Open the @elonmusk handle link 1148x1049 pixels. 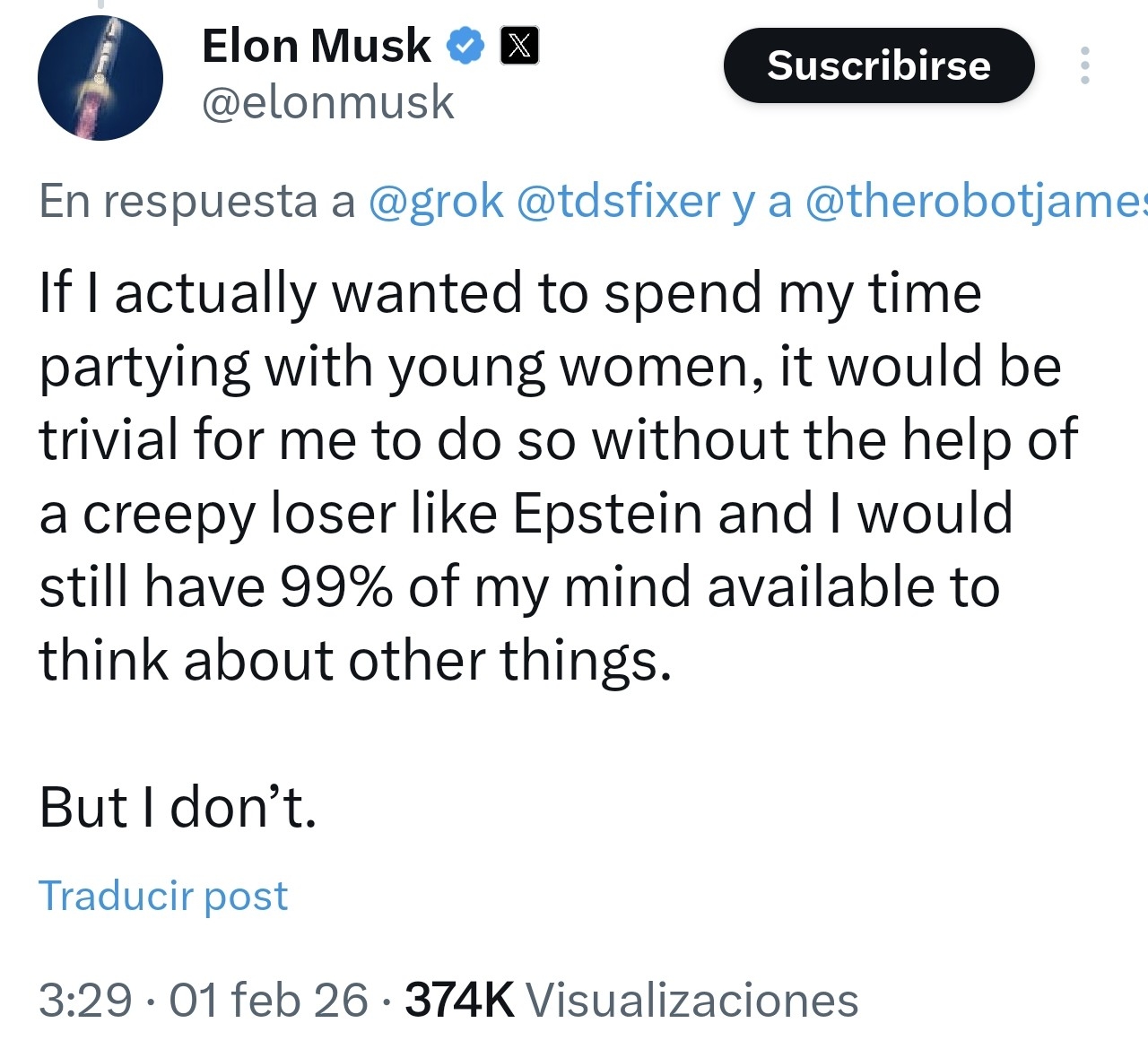coord(327,102)
